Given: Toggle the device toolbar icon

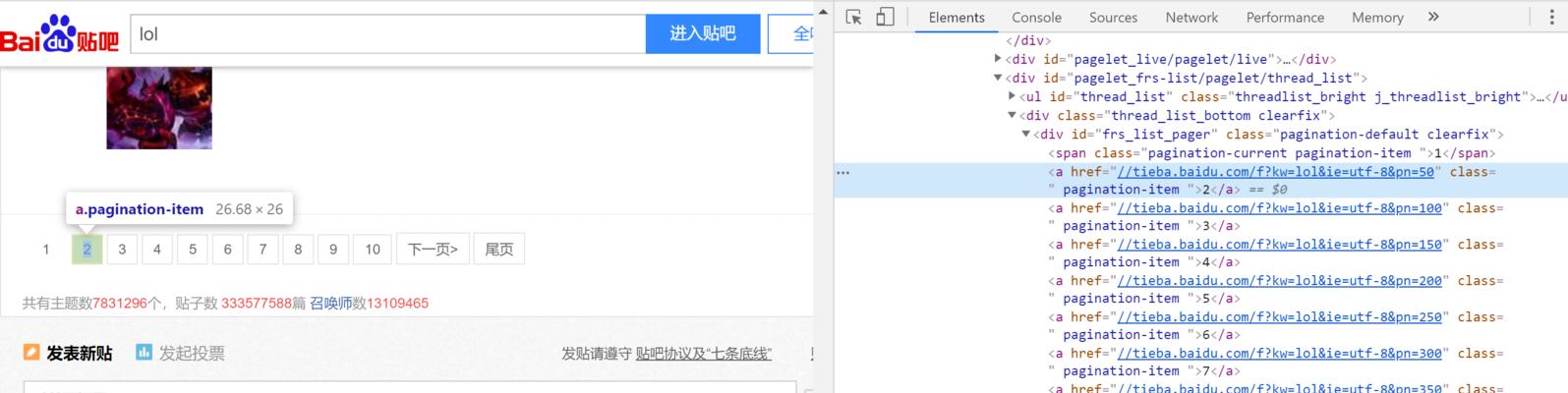Looking at the screenshot, I should [x=885, y=18].
